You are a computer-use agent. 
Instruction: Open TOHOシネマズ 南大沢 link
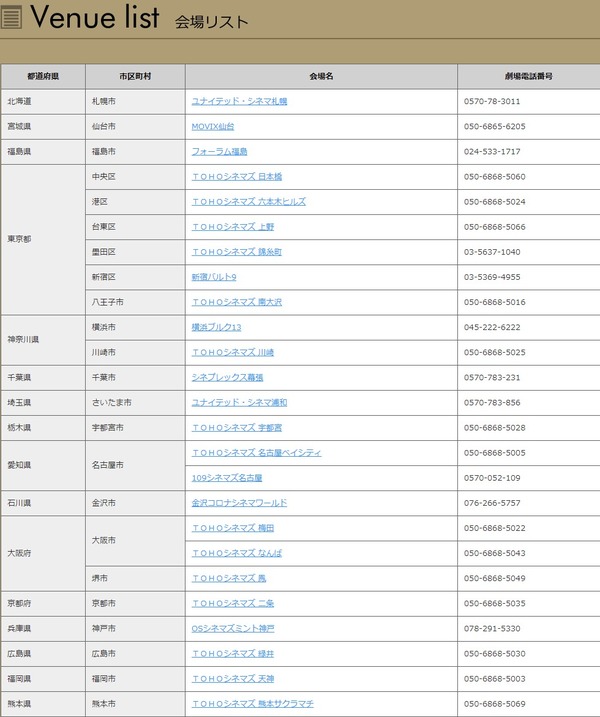pos(237,302)
